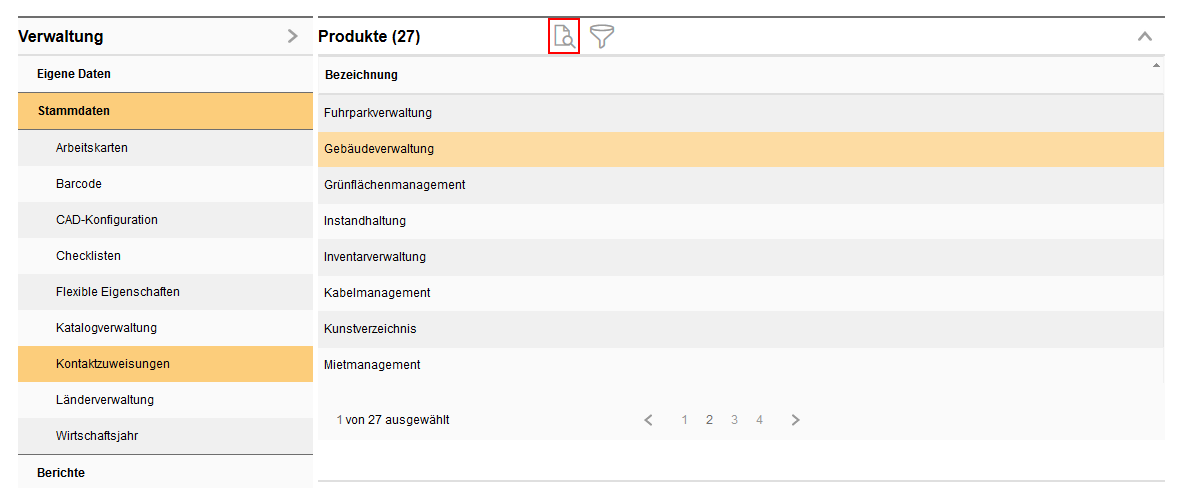Image resolution: width=1184 pixels, height=488 pixels.
Task: Select the Fuhrparkverwaltung product row
Action: (378, 113)
